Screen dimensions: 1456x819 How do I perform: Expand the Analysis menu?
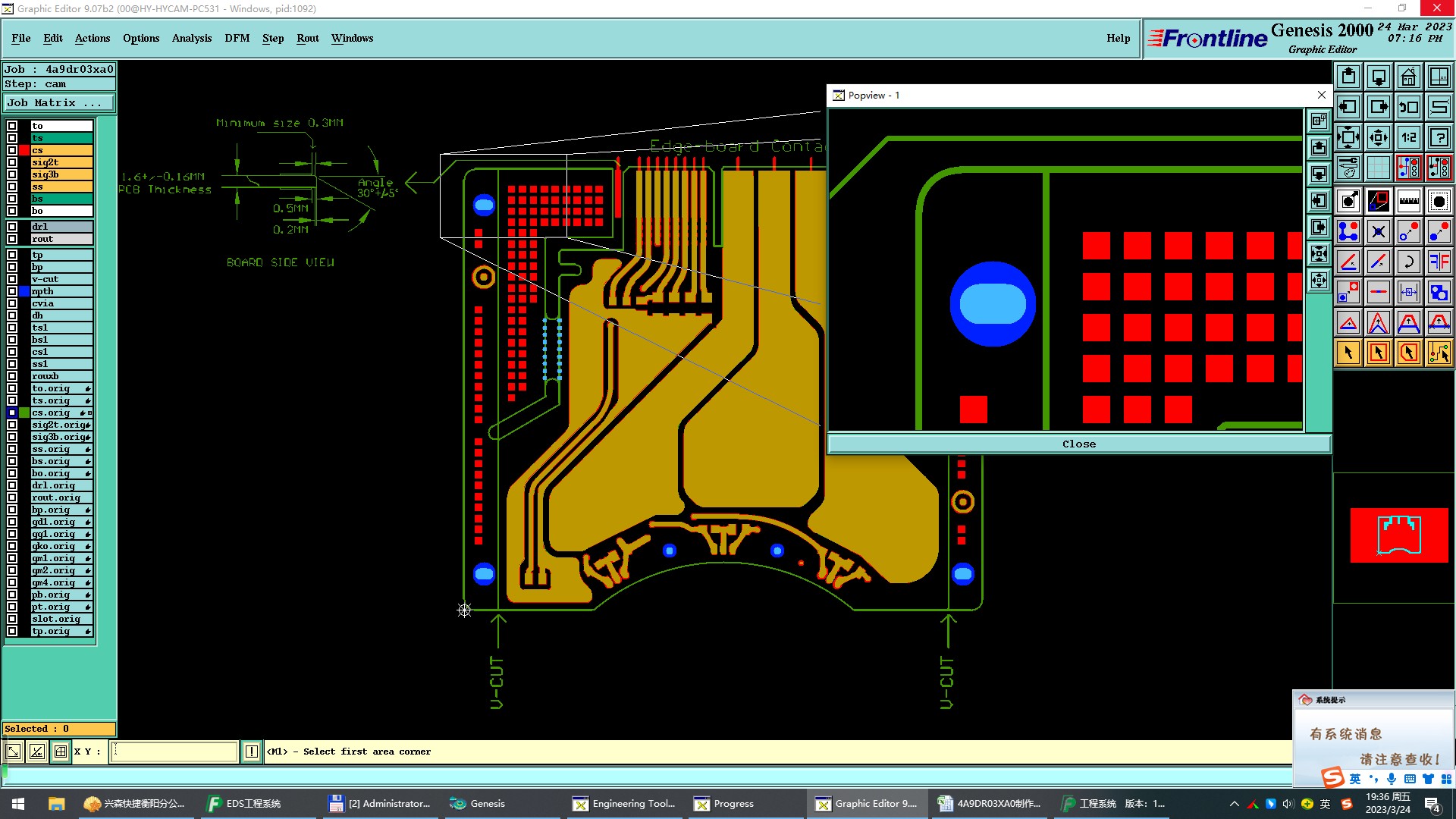pos(191,38)
